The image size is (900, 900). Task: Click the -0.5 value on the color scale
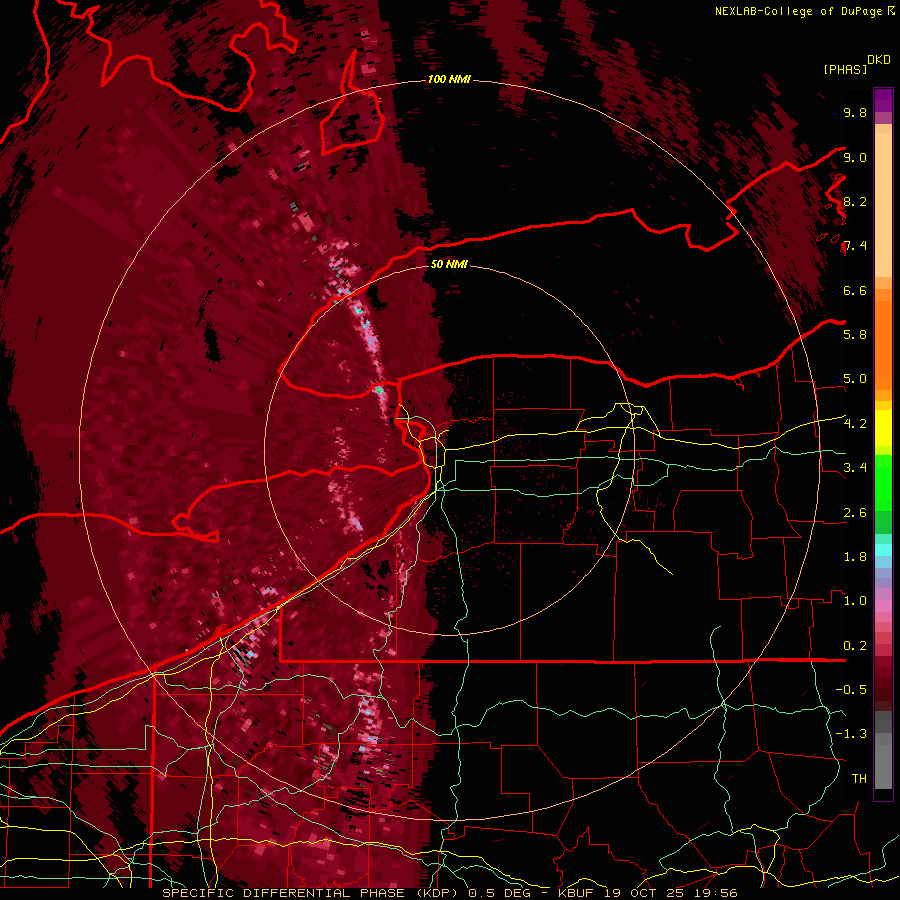(x=851, y=690)
